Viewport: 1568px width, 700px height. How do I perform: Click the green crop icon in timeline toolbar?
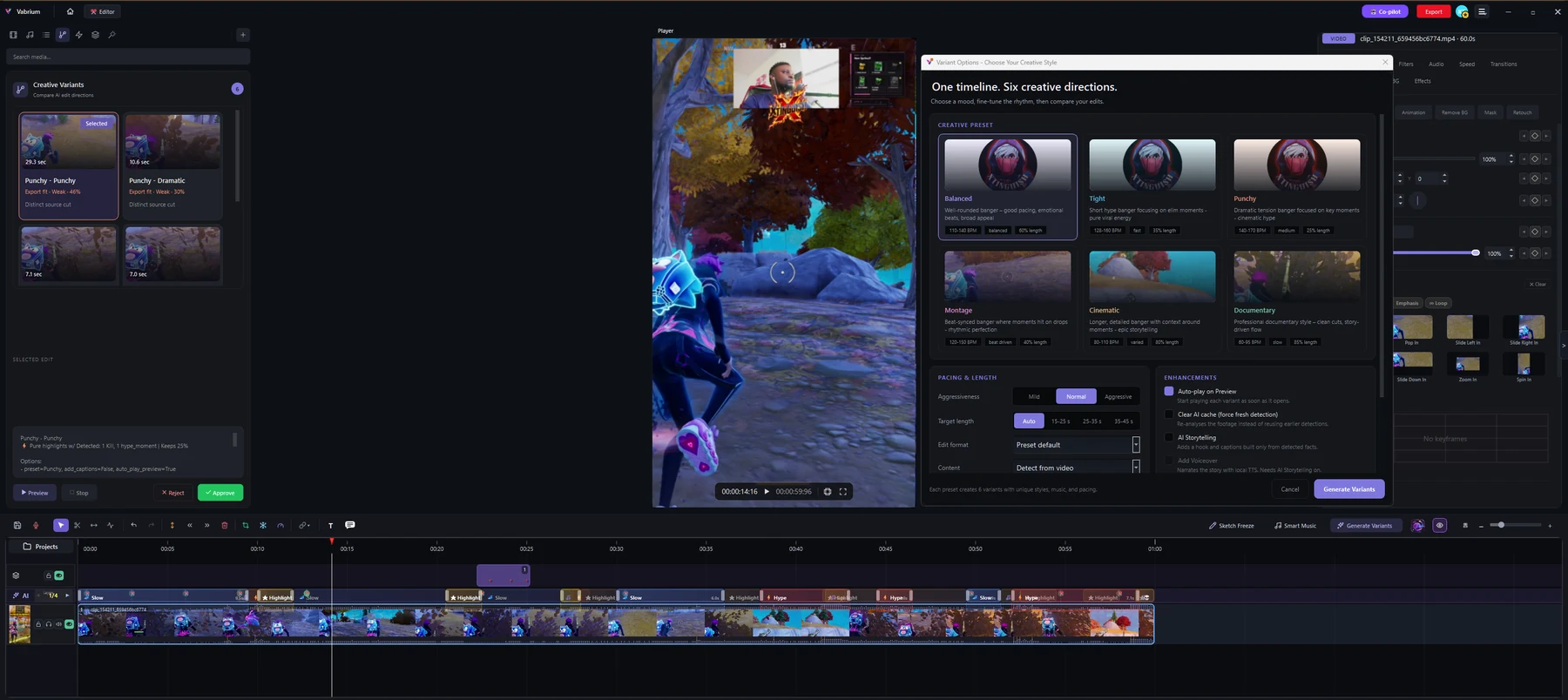246,525
